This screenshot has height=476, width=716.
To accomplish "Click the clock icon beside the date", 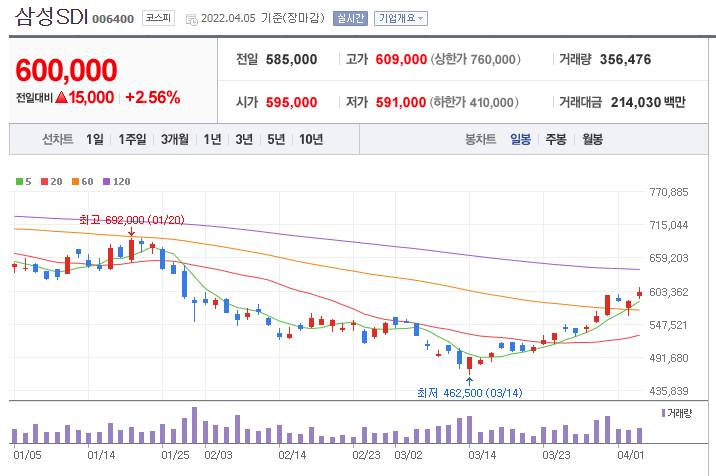I will coord(192,20).
